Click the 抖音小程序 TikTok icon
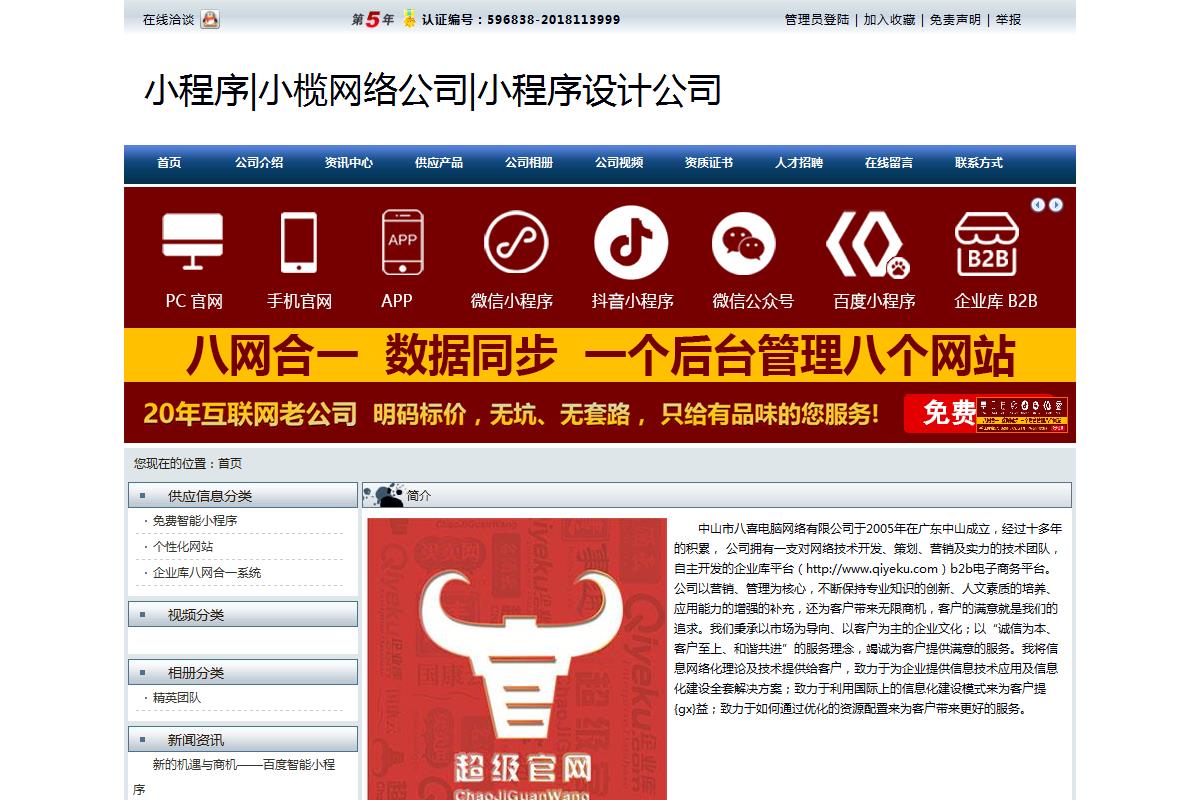 [631, 242]
